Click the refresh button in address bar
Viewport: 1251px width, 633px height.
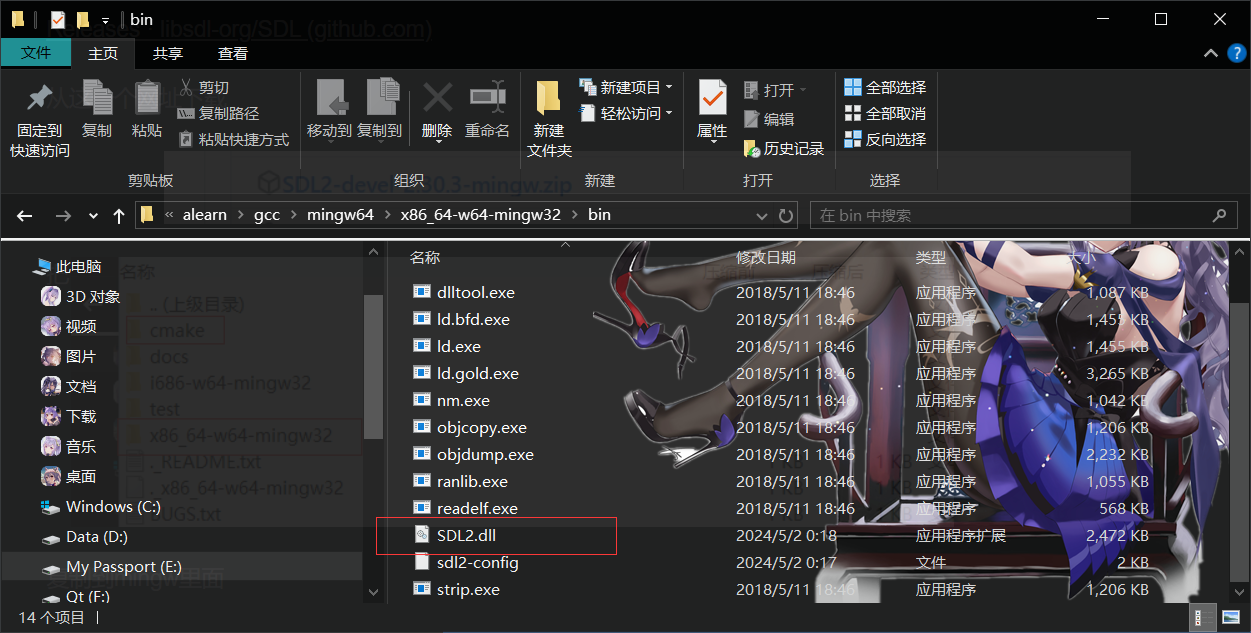pyautogui.click(x=786, y=215)
